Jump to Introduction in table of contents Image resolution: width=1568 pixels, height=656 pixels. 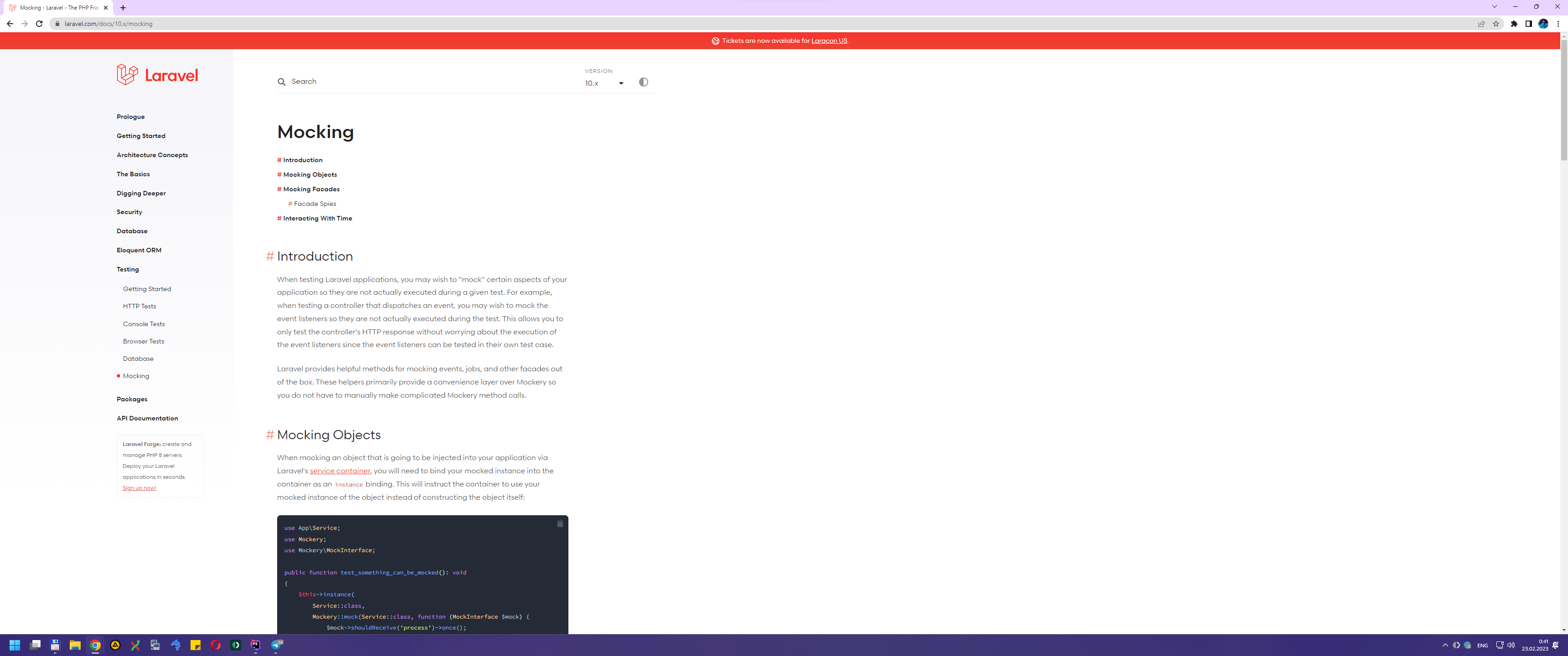pyautogui.click(x=303, y=160)
